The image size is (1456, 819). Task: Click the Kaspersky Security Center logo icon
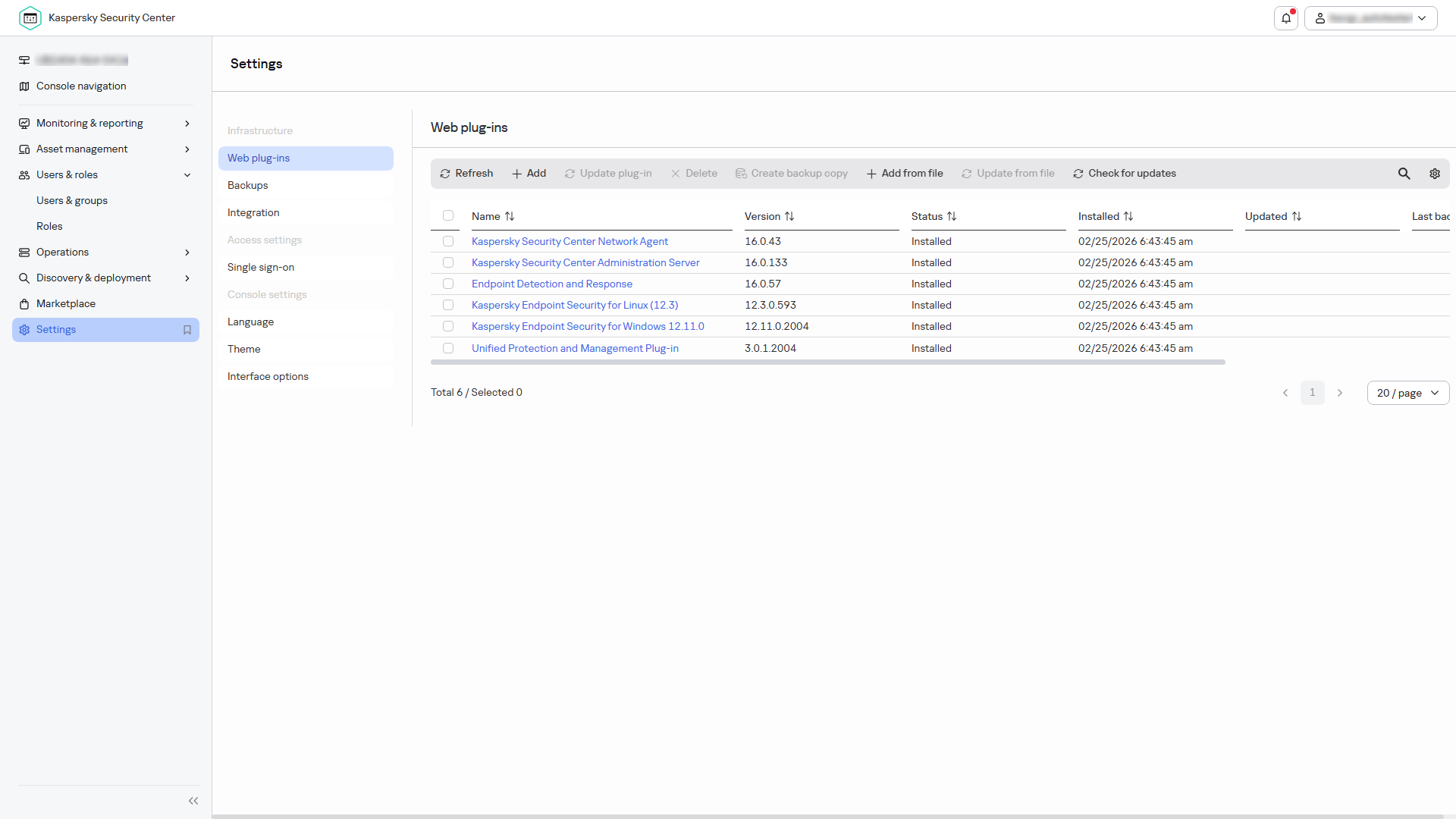pyautogui.click(x=30, y=17)
